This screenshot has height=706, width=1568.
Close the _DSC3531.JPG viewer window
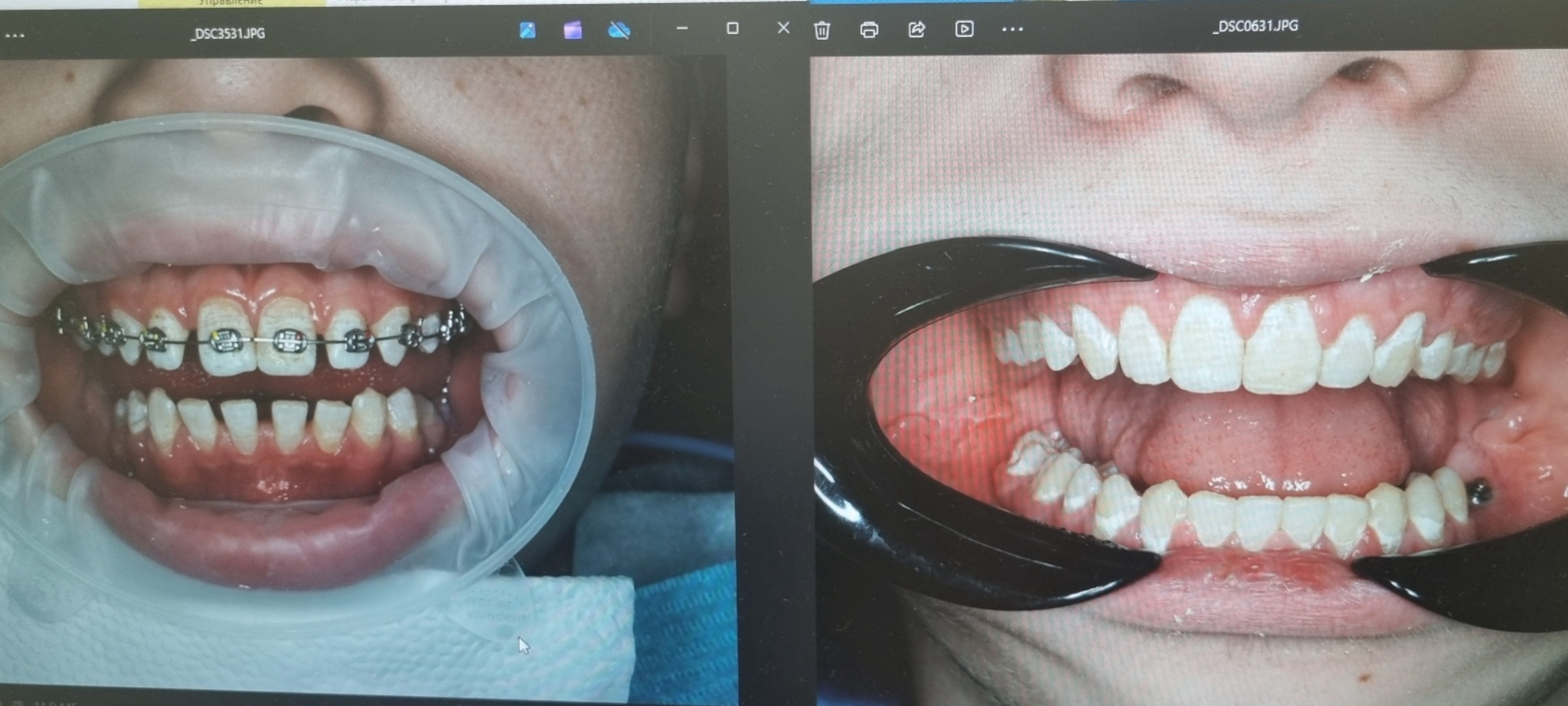tap(783, 28)
